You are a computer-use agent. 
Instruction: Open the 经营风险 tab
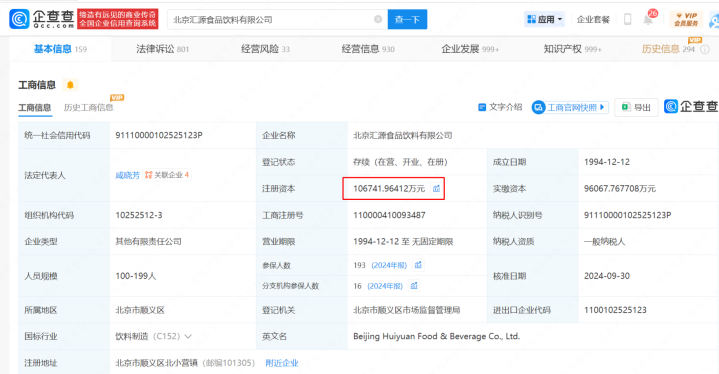tap(265, 49)
